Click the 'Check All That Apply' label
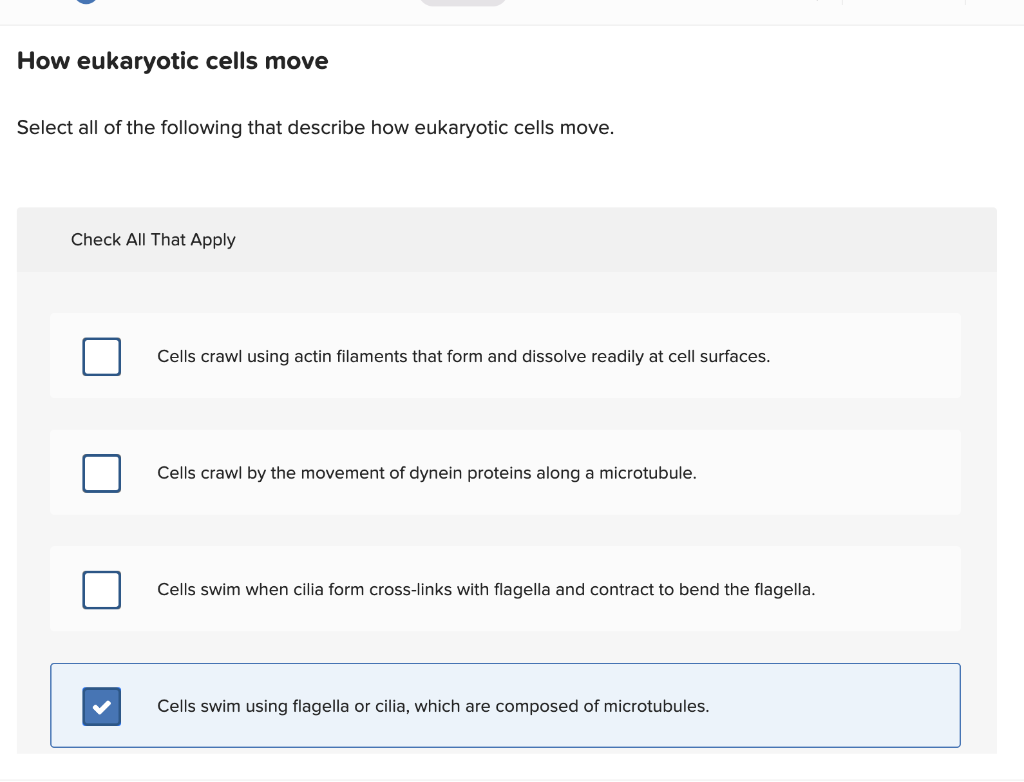The width and height of the screenshot is (1024, 782). 153,240
